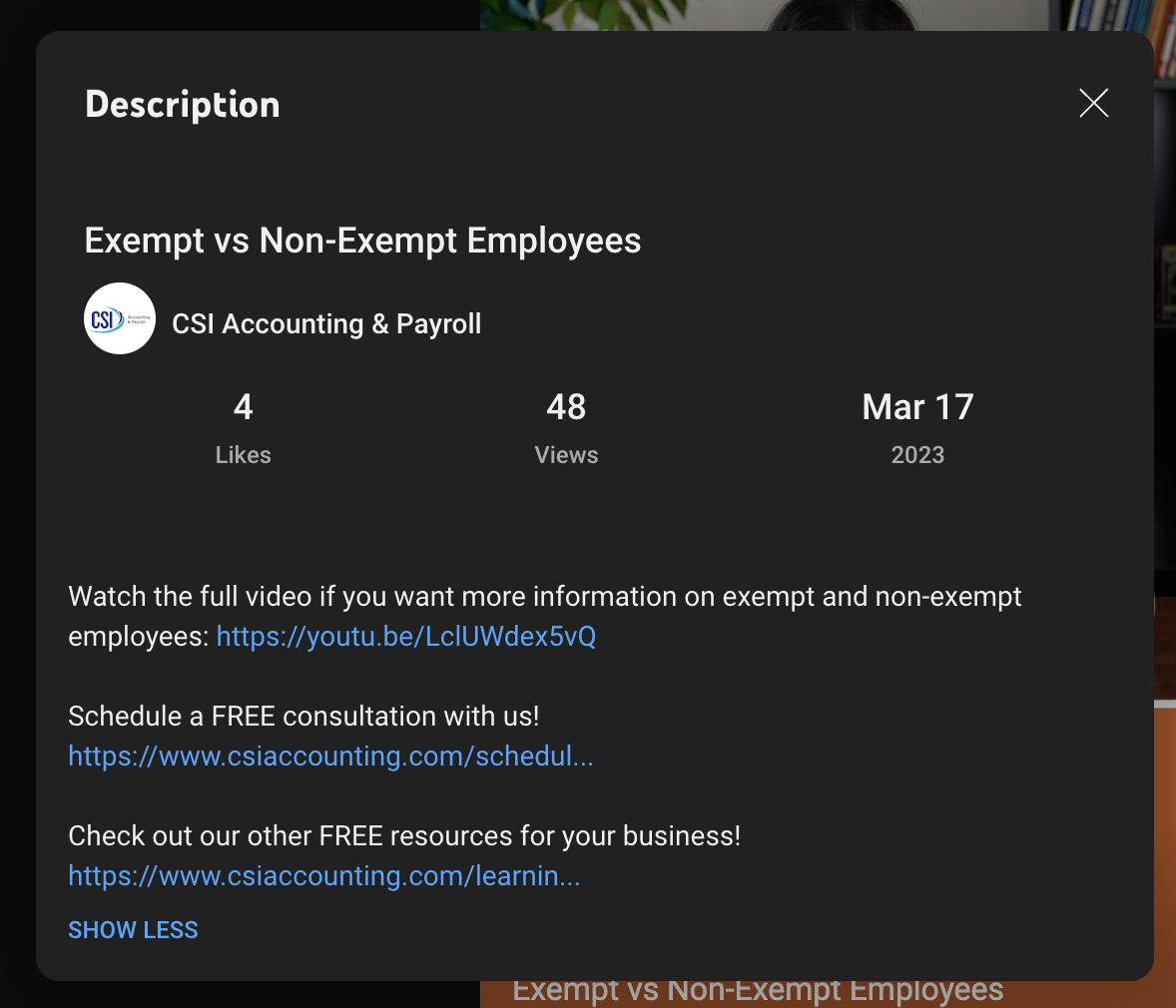Screen dimensions: 1176x1008
Task: Collapse description with SHOW LESS
Action: point(133,930)
